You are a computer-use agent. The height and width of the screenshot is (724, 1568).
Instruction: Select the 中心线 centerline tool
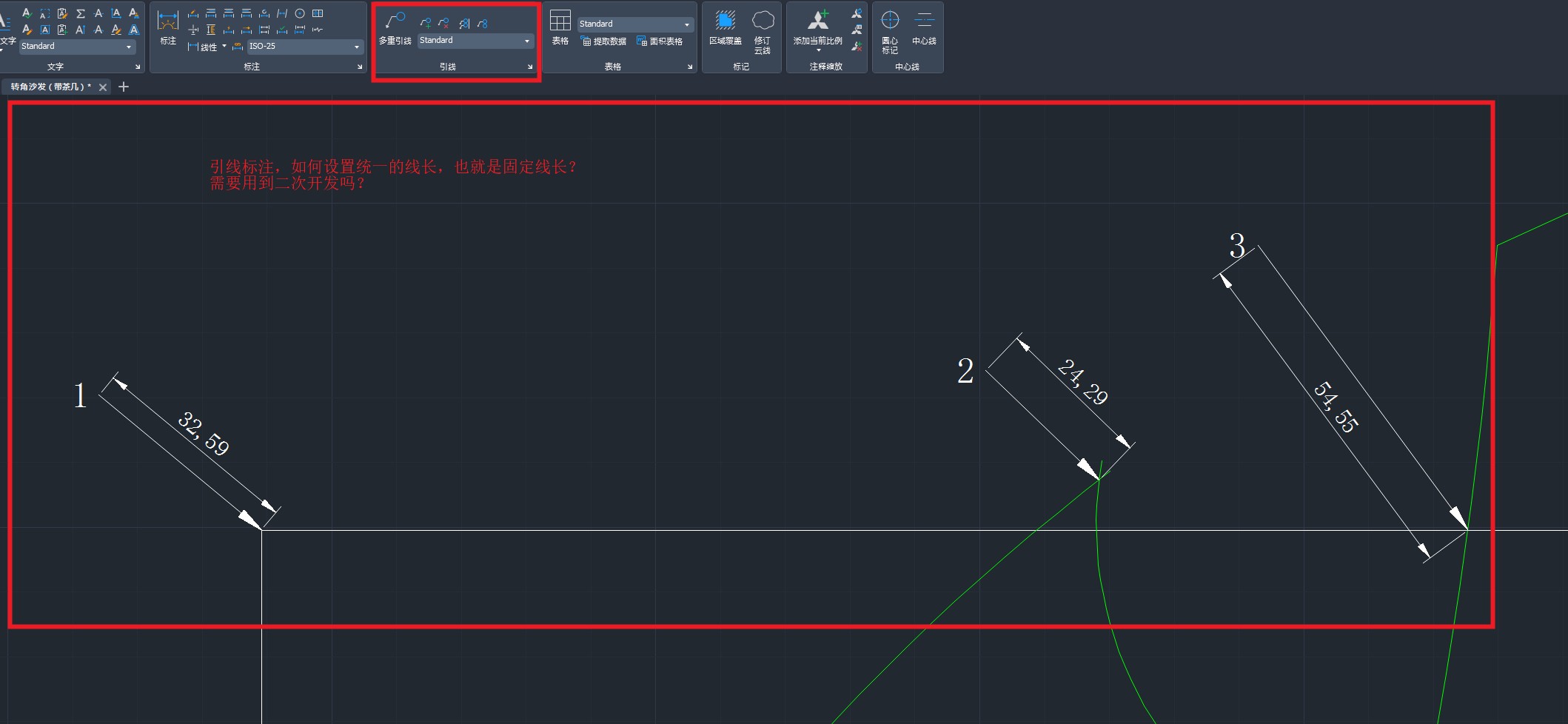924,28
